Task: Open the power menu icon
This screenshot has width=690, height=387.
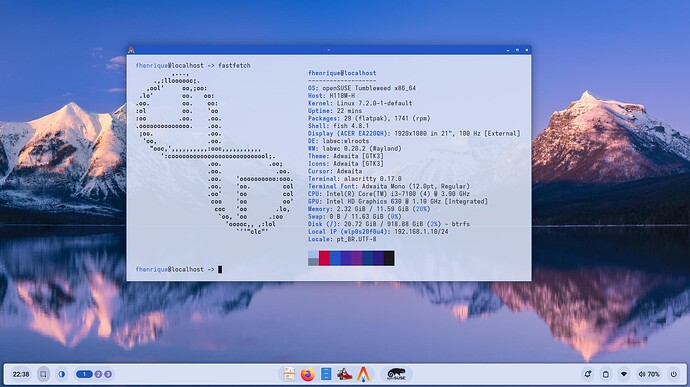Action: [x=674, y=374]
